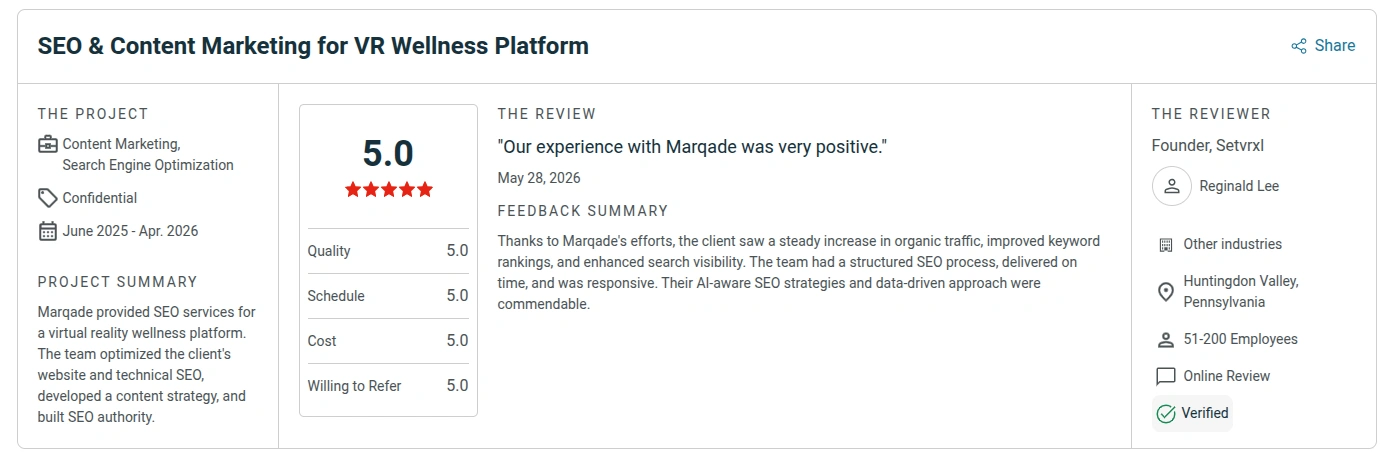Click the Share icon

pyautogui.click(x=1299, y=46)
